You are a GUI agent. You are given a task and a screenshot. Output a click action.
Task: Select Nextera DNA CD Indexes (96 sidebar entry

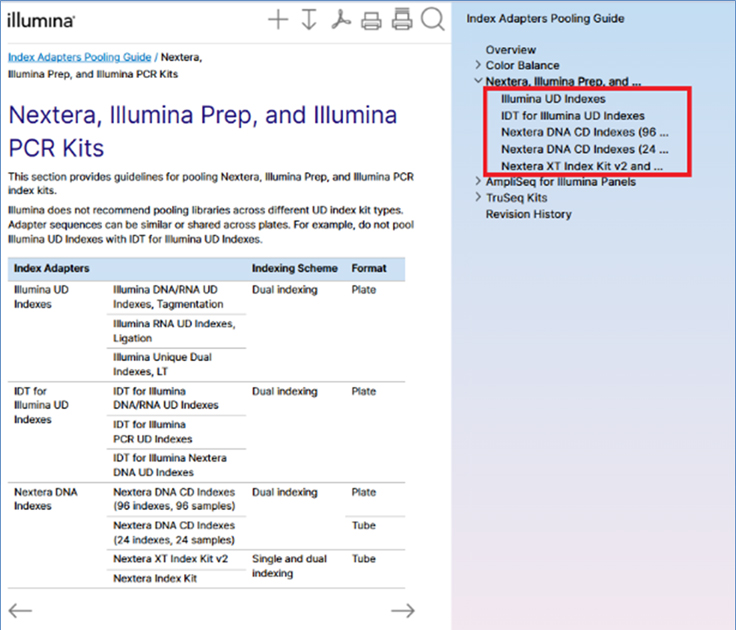[x=584, y=132]
